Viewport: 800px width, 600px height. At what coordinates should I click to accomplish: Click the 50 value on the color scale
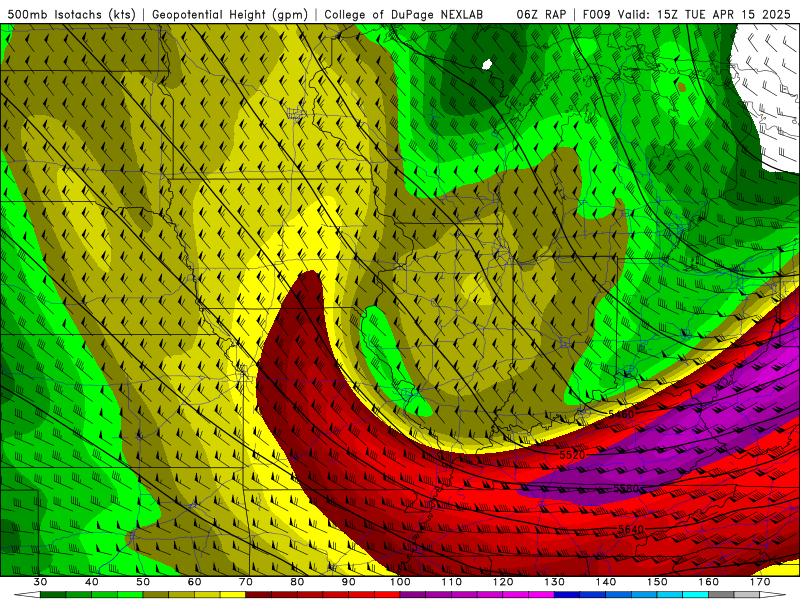pyautogui.click(x=143, y=582)
